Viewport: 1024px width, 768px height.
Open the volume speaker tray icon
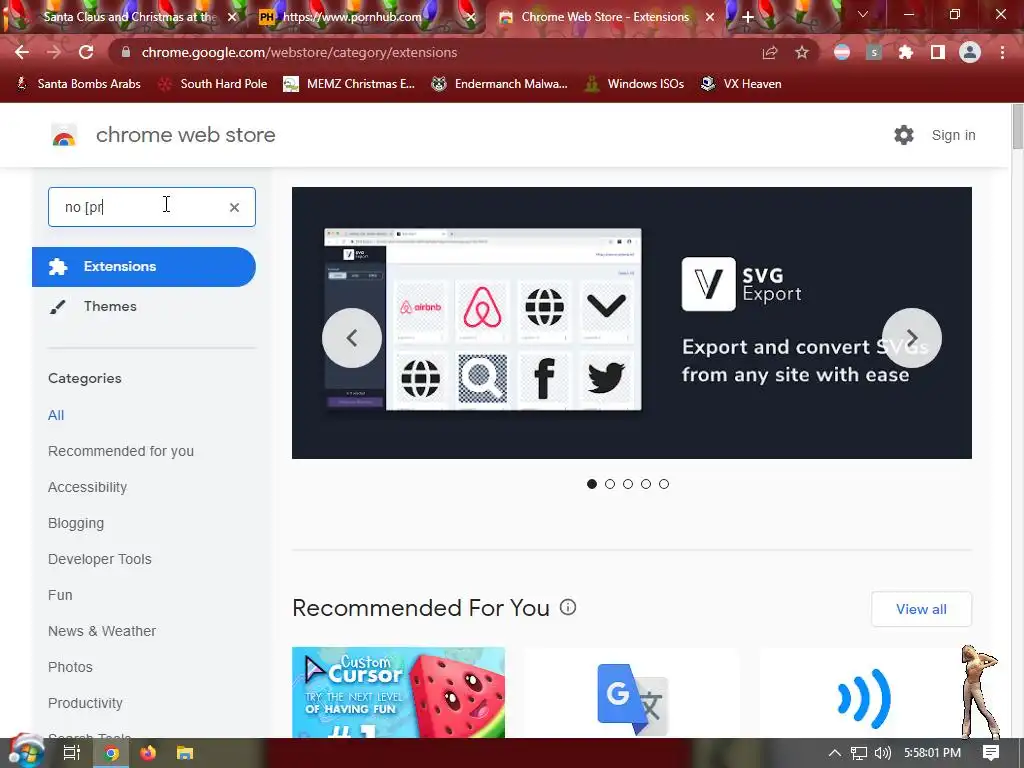[x=882, y=753]
